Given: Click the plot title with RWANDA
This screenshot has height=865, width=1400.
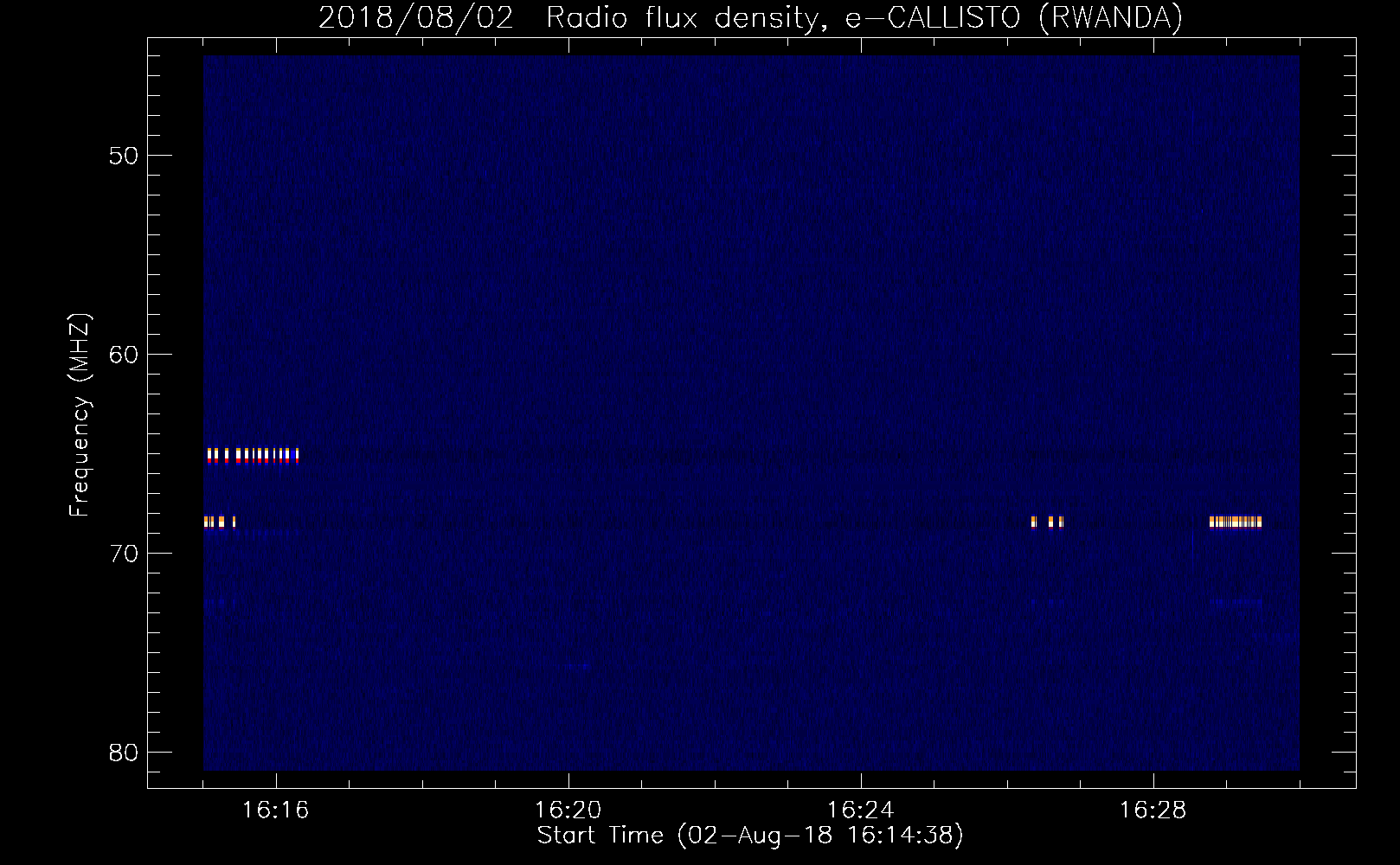Looking at the screenshot, I should click(x=750, y=17).
